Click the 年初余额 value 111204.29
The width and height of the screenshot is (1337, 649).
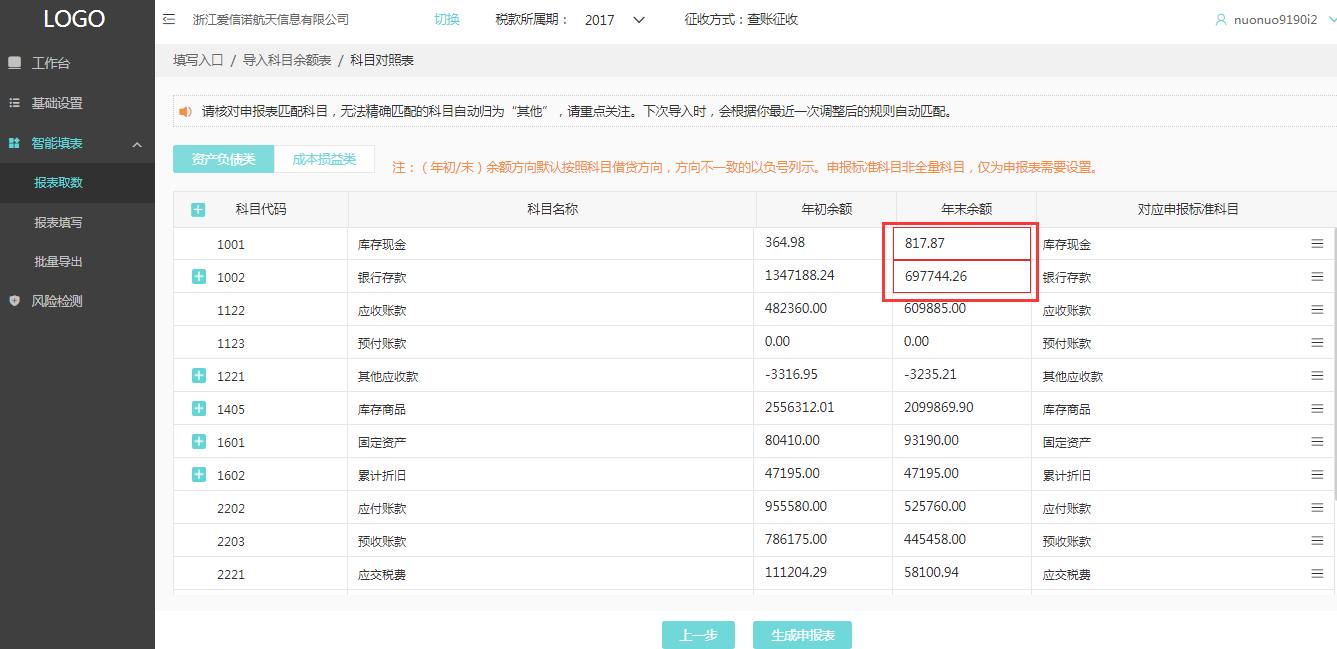(795, 572)
